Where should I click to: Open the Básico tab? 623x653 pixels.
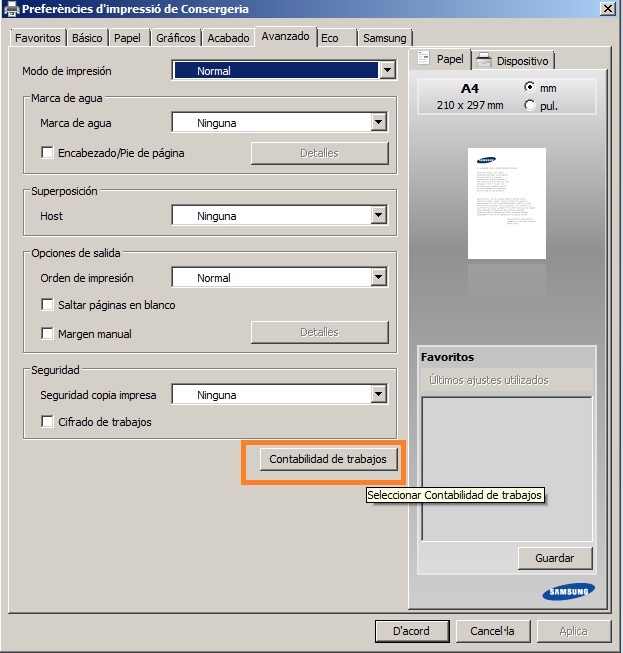87,38
